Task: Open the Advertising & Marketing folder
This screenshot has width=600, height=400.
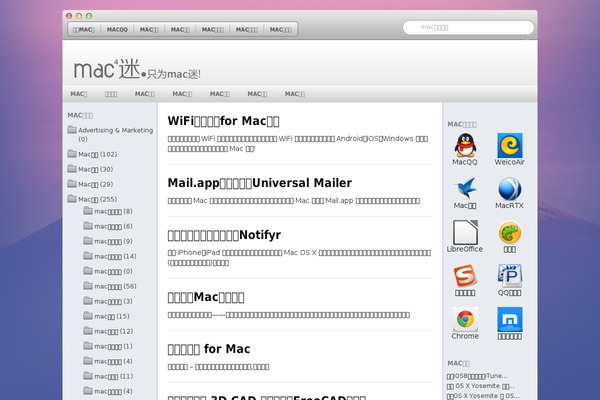Action: 110,134
